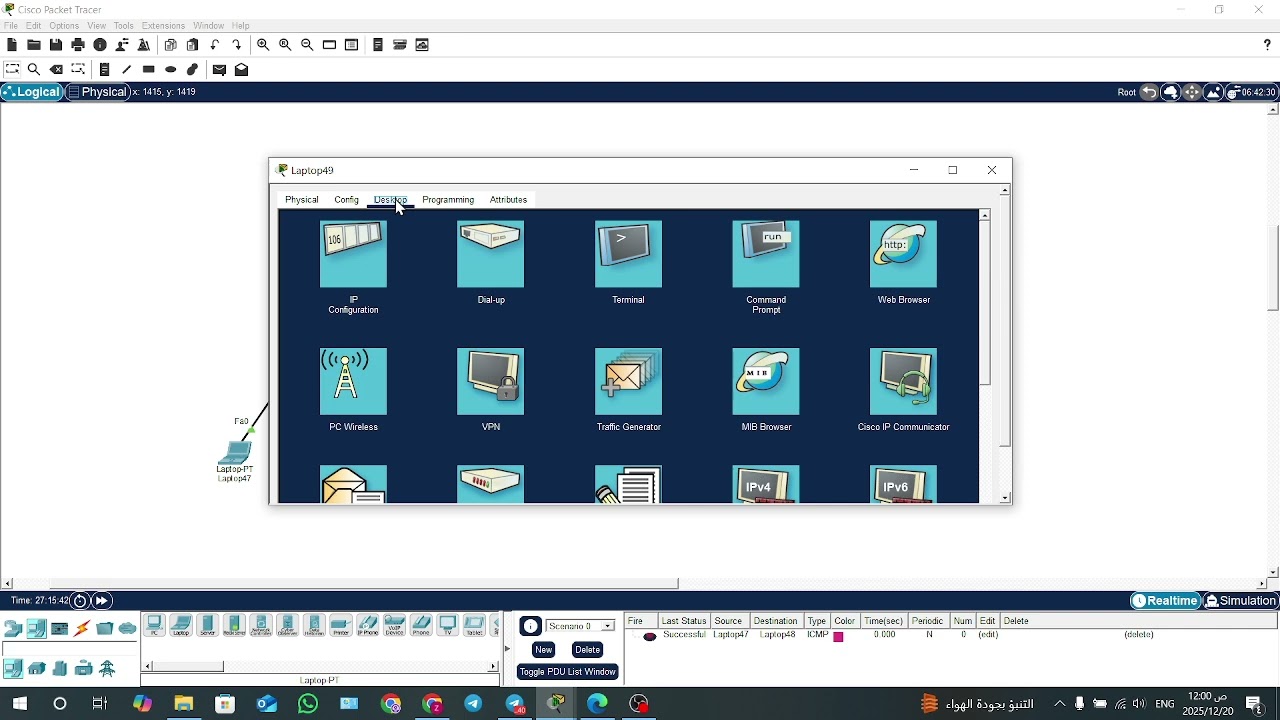The width and height of the screenshot is (1280, 720).
Task: Switch to Realtime mode
Action: point(1166,601)
